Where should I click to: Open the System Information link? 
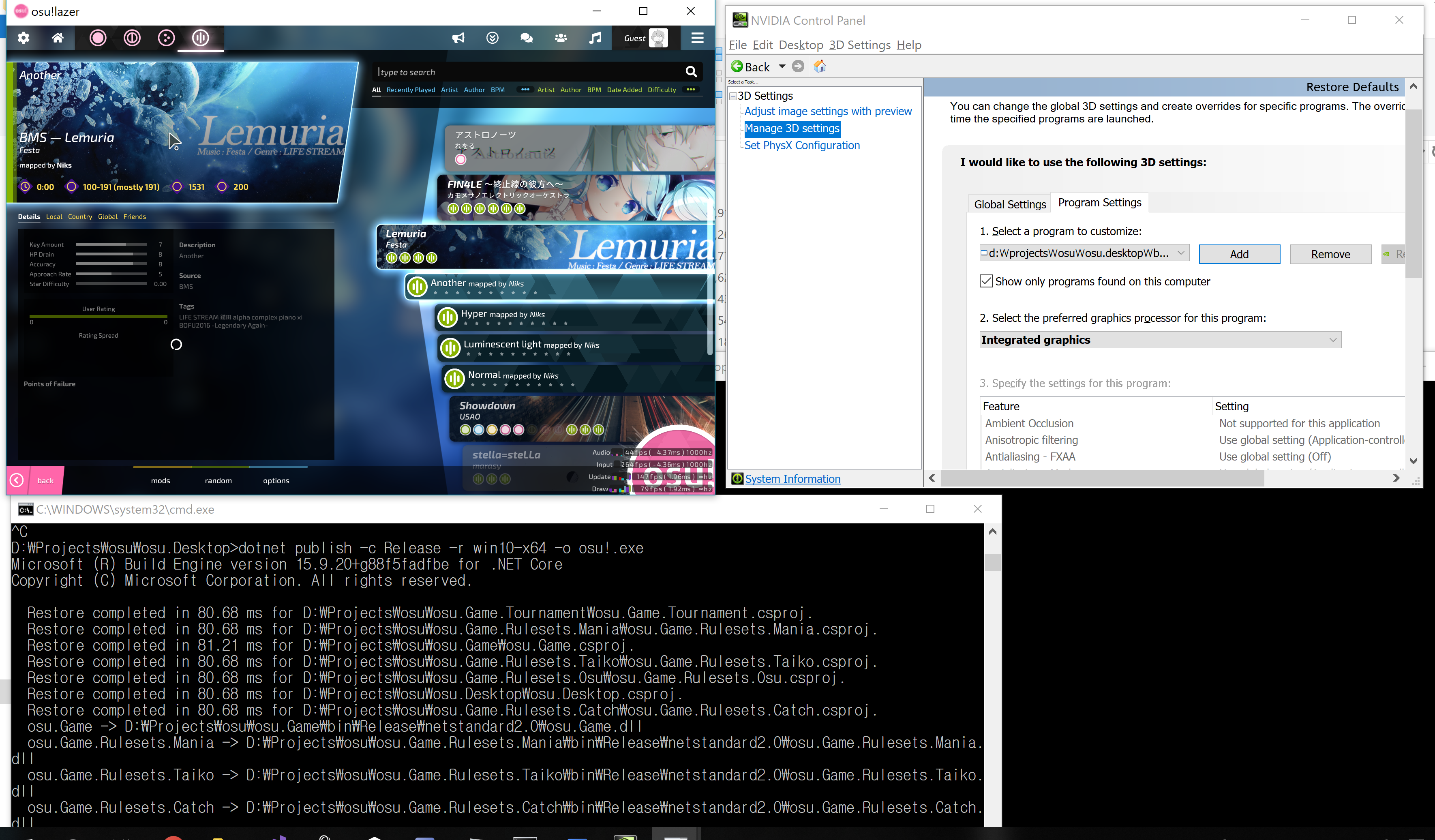click(x=792, y=479)
